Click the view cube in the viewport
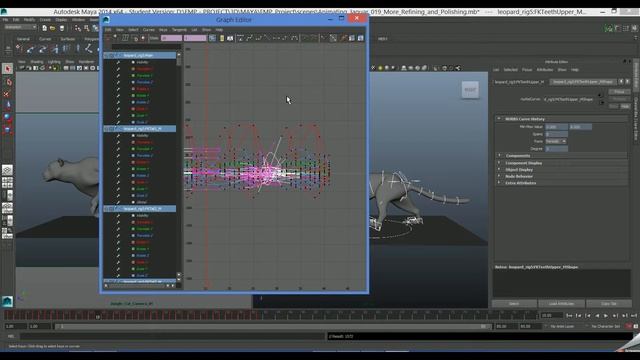This screenshot has width=640, height=360. 470,89
